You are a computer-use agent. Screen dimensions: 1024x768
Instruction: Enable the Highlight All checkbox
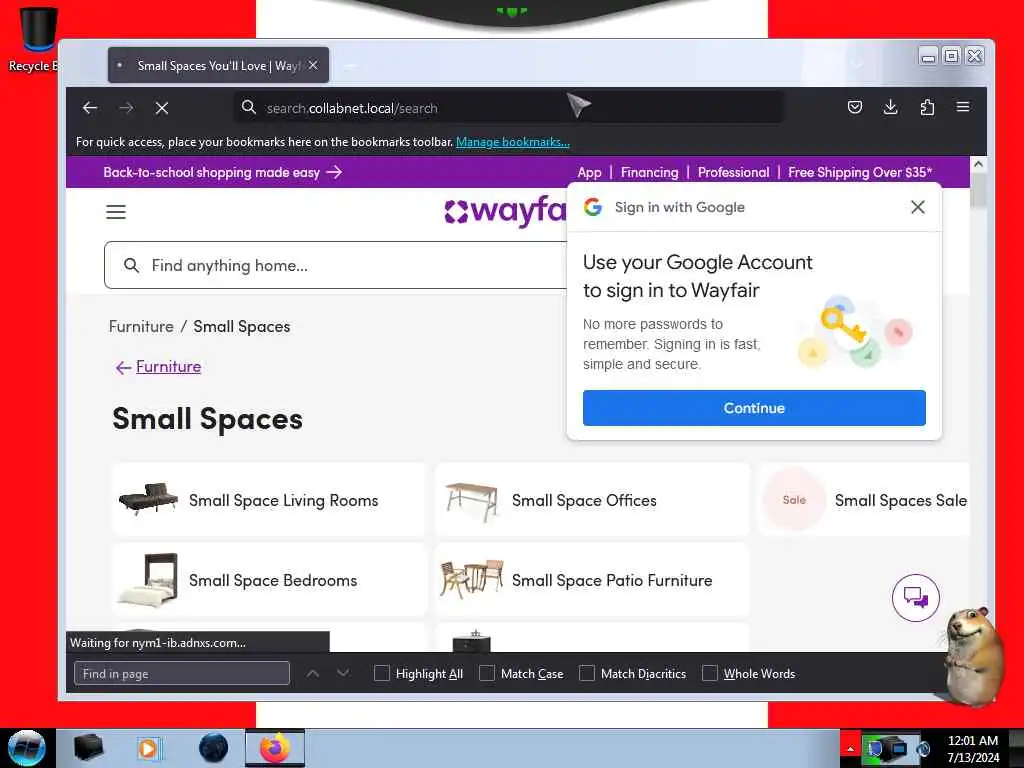click(381, 673)
